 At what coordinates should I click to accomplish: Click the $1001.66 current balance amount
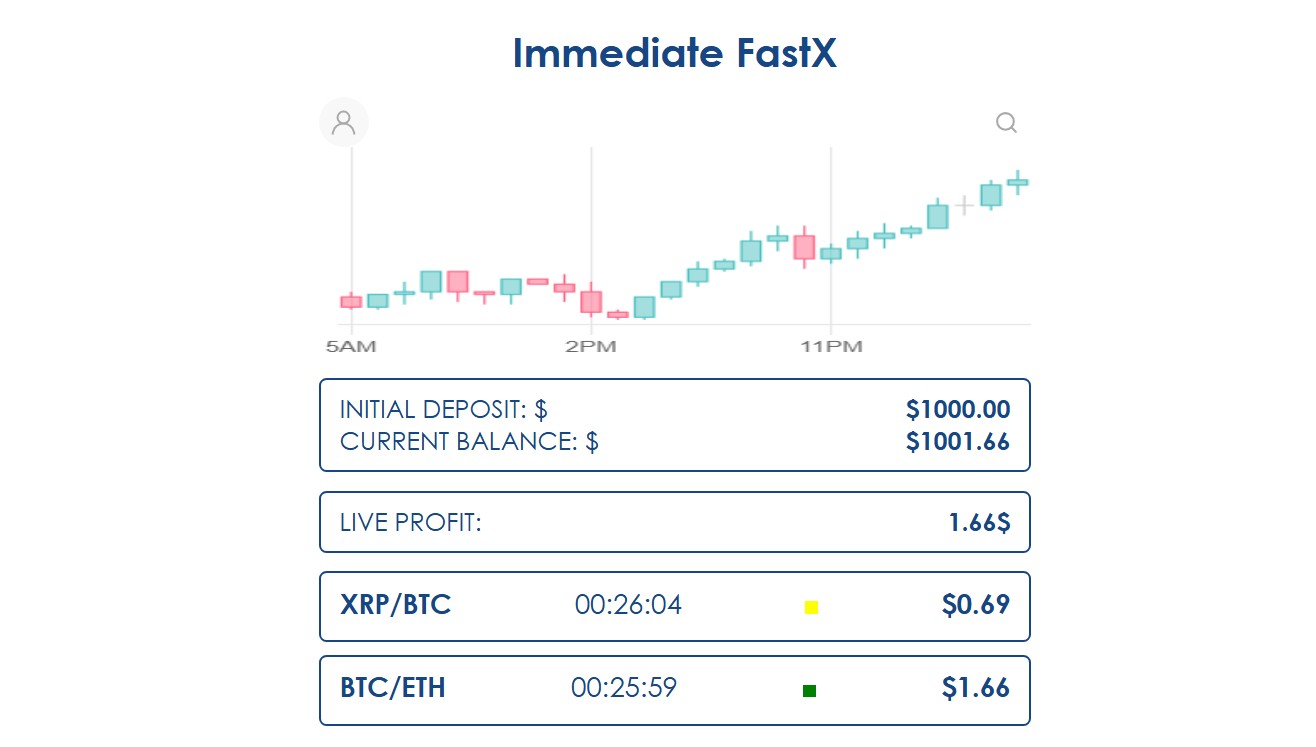click(958, 441)
